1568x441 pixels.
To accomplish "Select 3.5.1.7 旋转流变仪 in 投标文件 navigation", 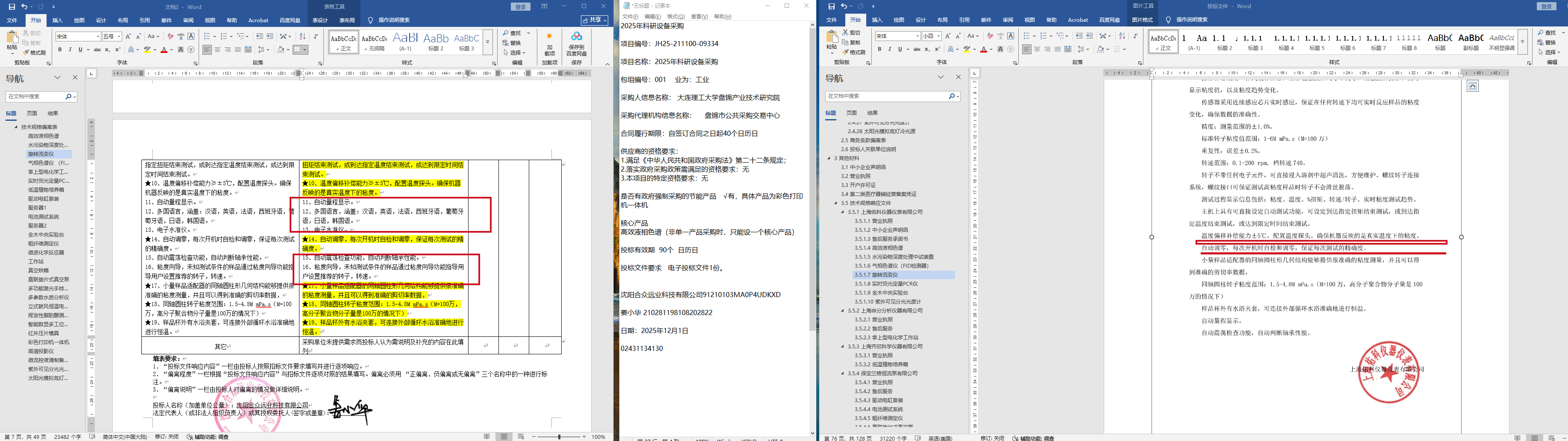I will (x=904, y=275).
